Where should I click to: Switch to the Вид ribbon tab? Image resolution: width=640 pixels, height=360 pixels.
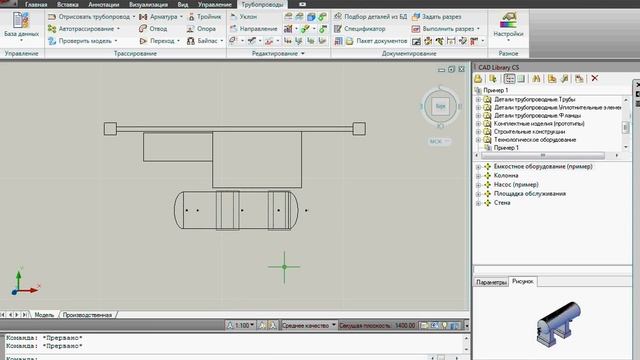(183, 4)
